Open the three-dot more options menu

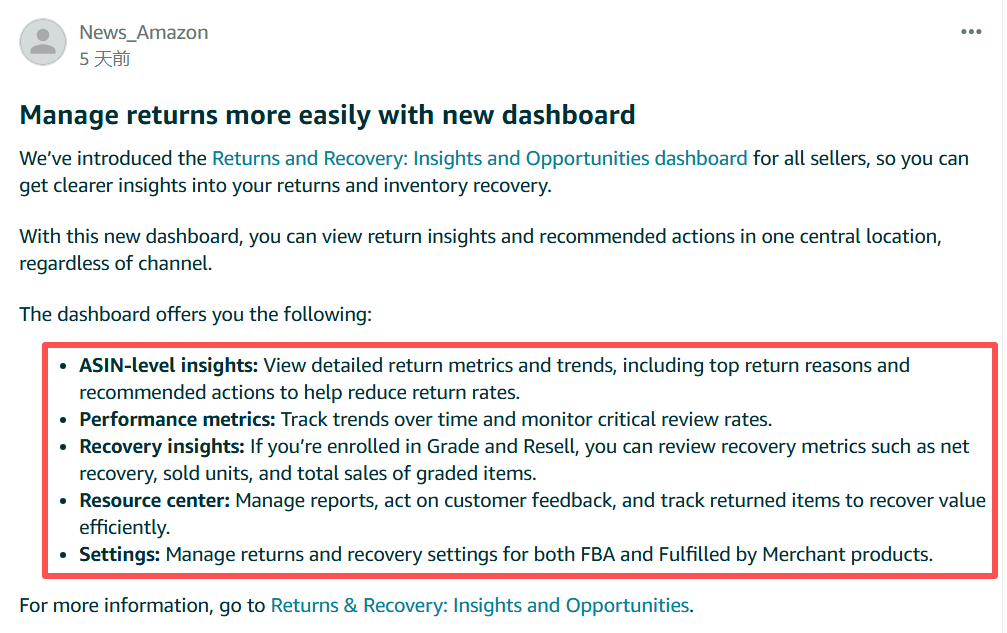click(971, 32)
